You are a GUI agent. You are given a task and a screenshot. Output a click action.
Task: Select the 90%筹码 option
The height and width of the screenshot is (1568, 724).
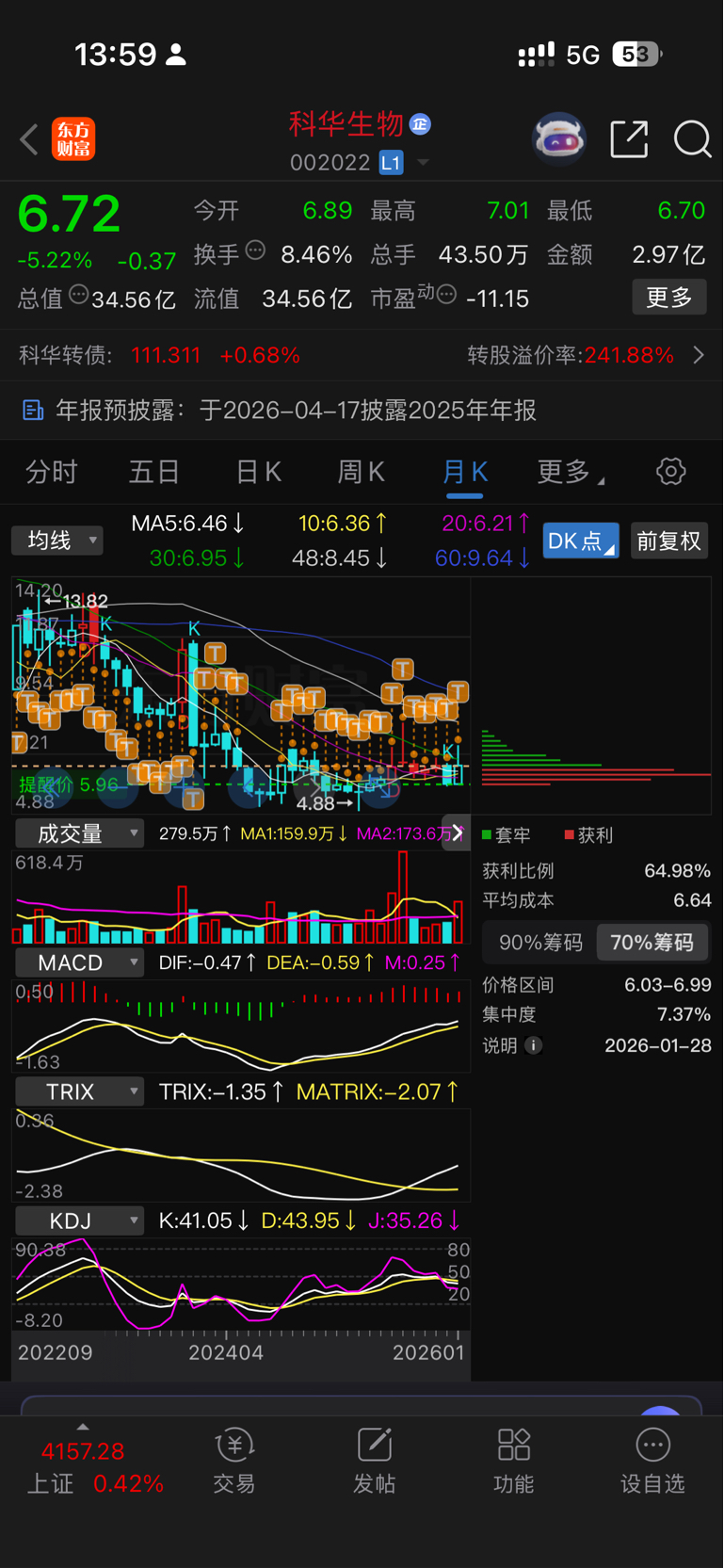(540, 943)
